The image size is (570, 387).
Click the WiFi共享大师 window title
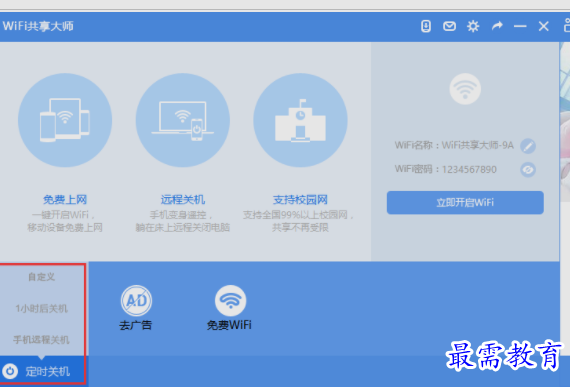pyautogui.click(x=38, y=26)
